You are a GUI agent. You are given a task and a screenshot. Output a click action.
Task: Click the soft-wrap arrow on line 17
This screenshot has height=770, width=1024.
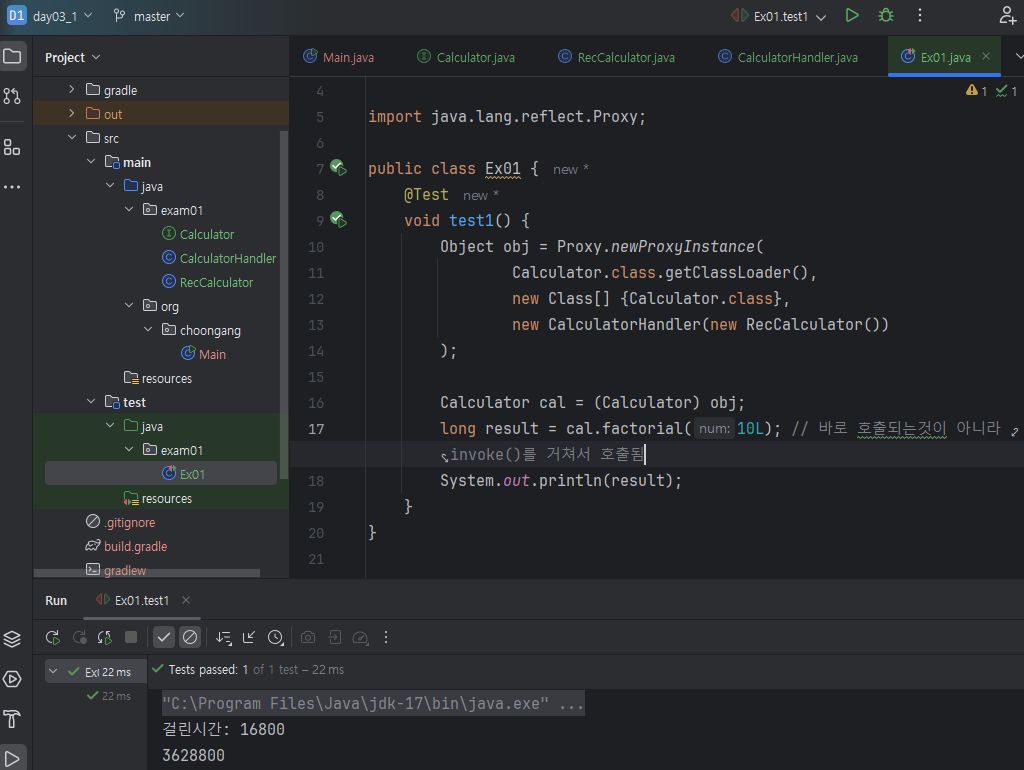point(1014,430)
